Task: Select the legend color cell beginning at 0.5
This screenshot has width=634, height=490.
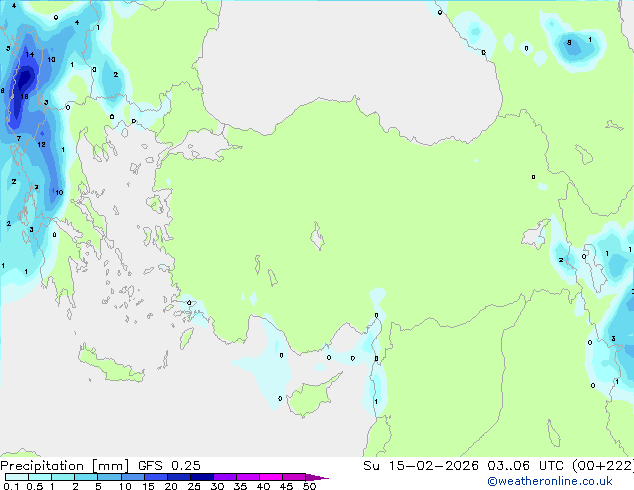Action: point(40,477)
